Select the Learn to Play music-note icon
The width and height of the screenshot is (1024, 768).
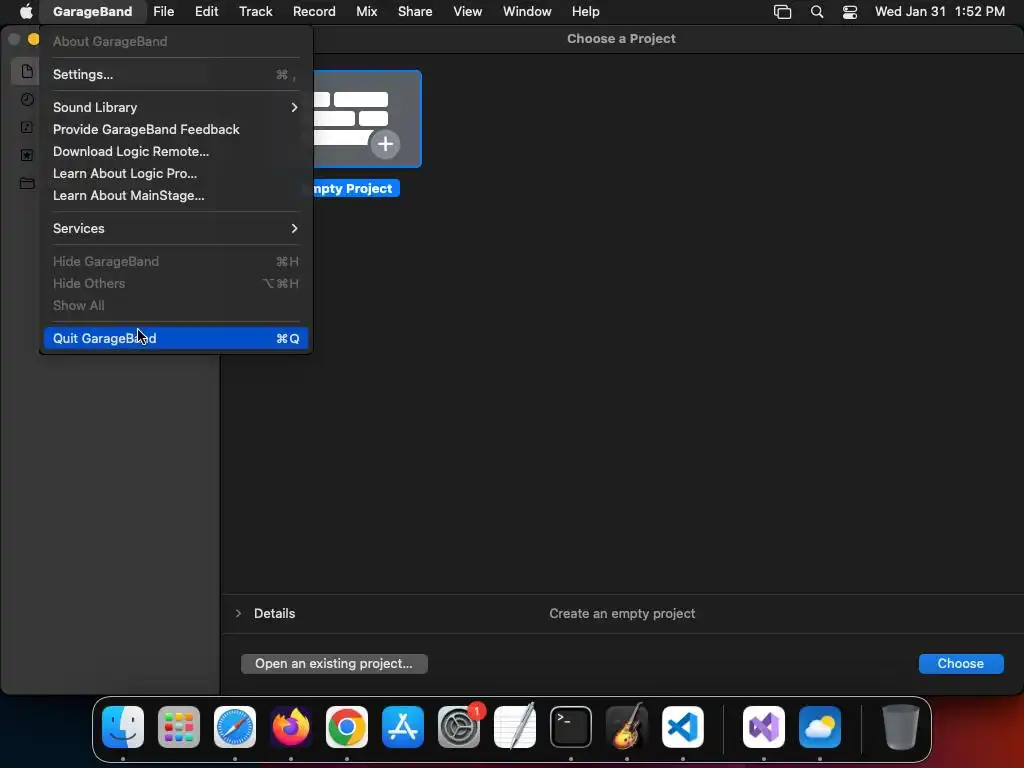click(x=27, y=127)
